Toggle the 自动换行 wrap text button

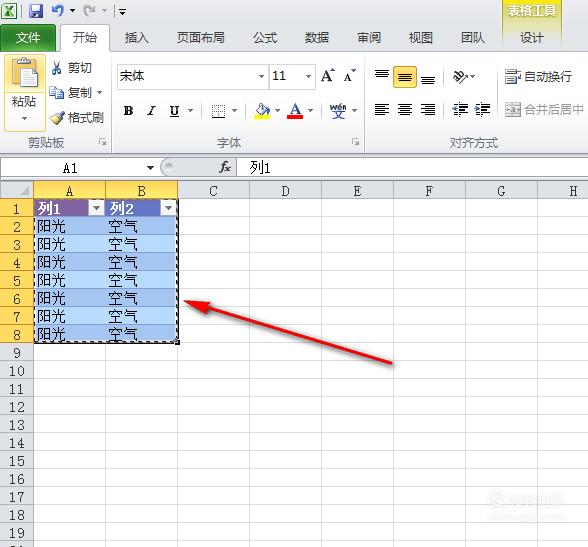click(x=538, y=76)
